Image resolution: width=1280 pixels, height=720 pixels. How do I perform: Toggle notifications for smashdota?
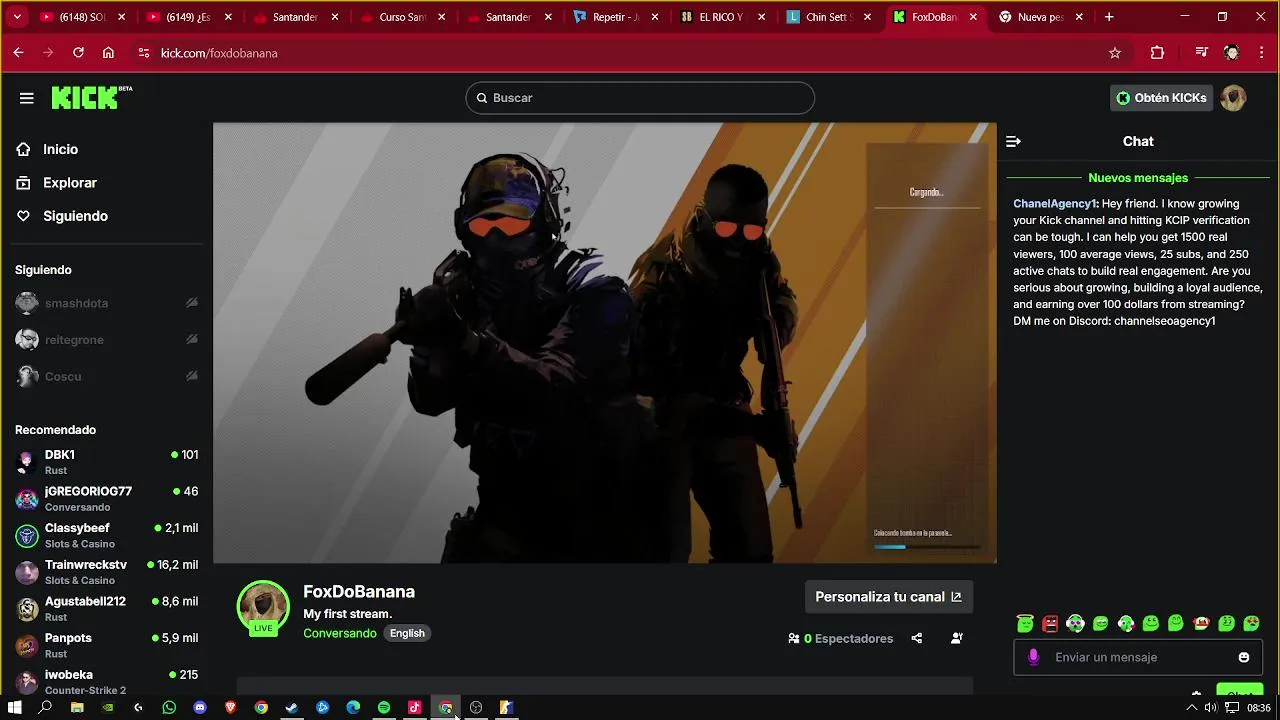coord(192,303)
